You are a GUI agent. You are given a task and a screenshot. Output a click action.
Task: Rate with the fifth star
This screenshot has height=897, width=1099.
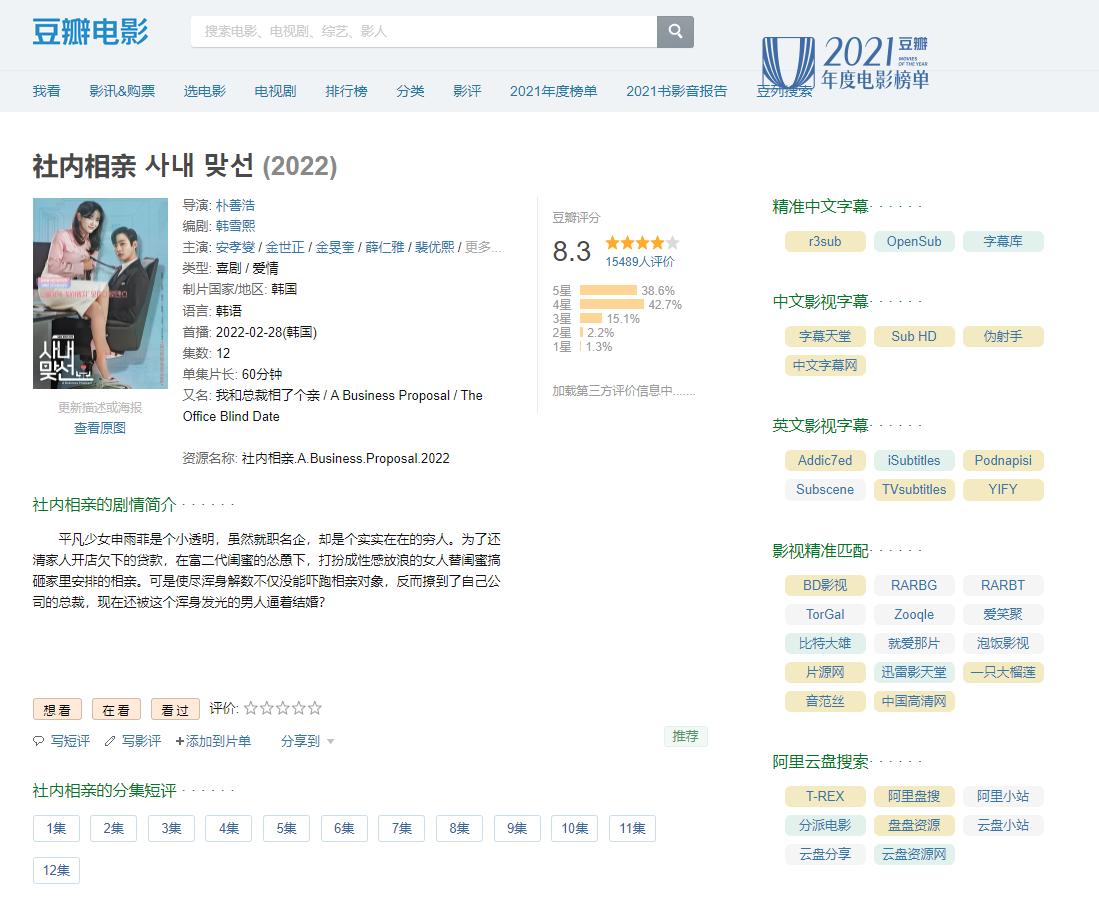[315, 708]
